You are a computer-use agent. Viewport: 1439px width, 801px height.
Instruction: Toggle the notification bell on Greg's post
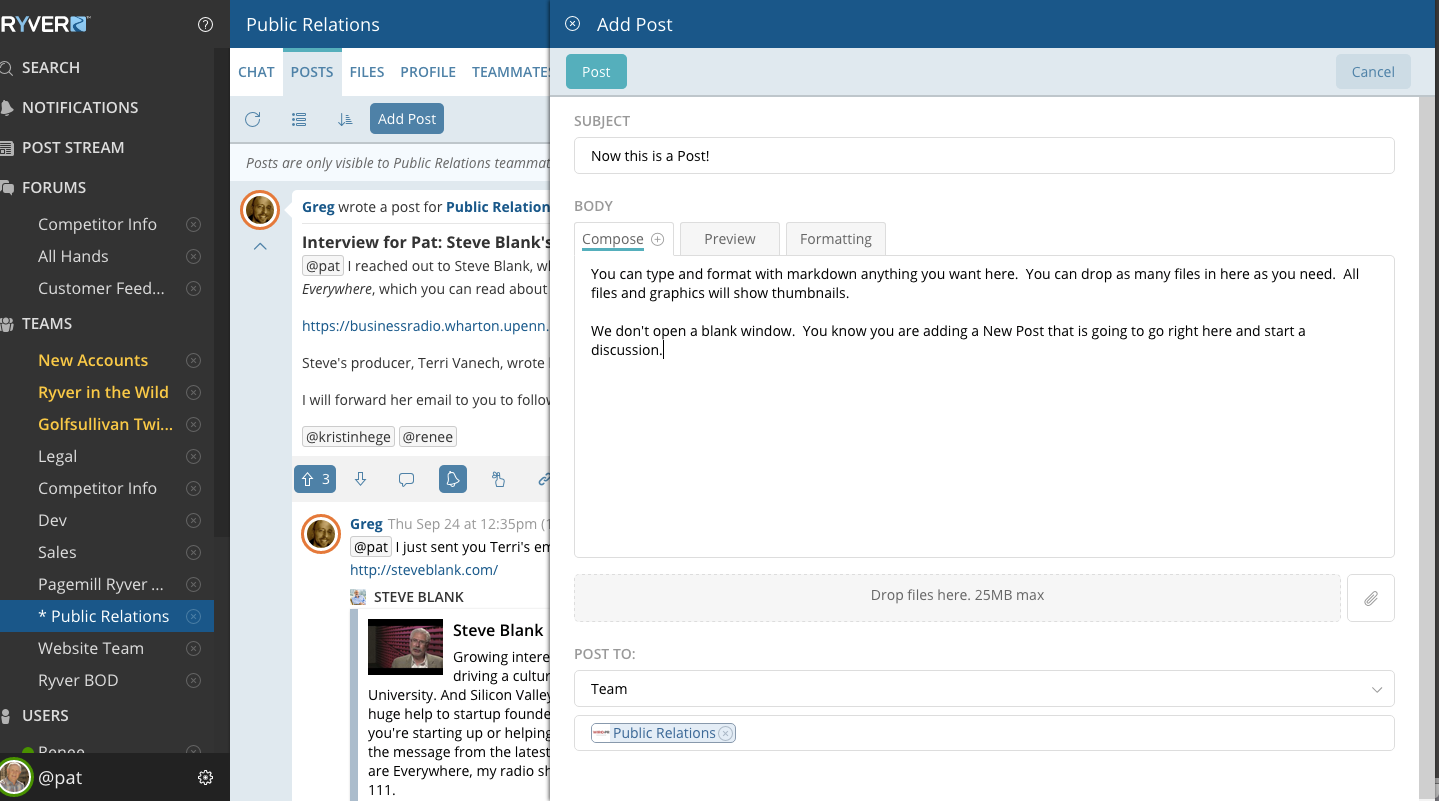[x=453, y=479]
